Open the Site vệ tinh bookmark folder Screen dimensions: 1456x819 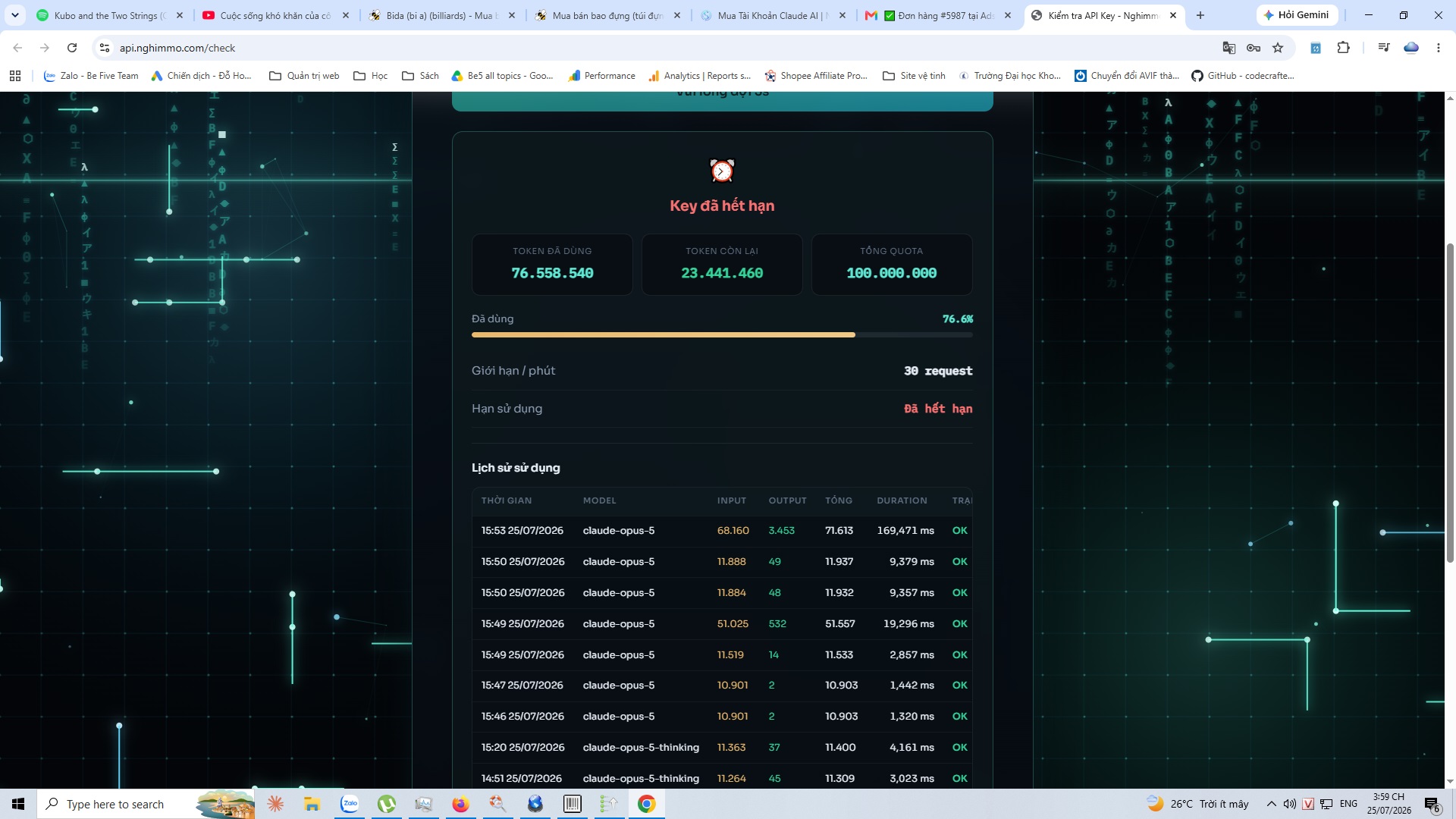(915, 76)
